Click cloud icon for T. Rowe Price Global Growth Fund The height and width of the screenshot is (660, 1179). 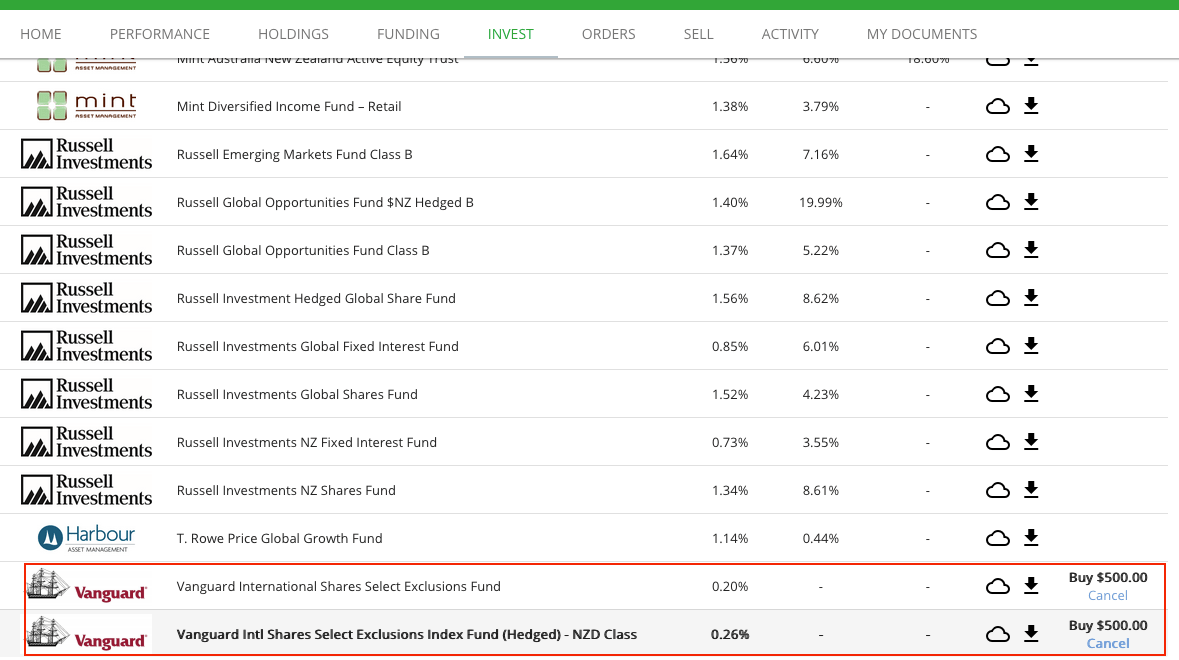(x=997, y=538)
